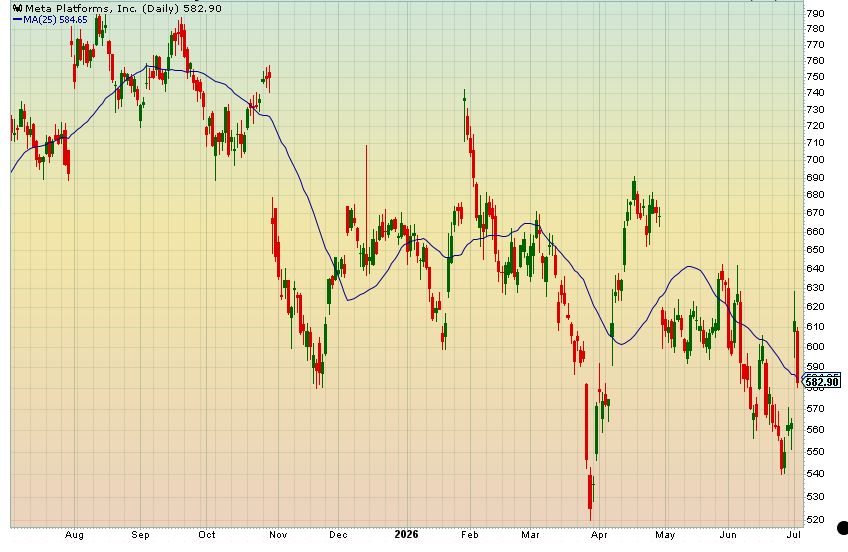Viewport: 848px width, 552px height.
Task: Click the 670 price axis label
Action: [815, 213]
